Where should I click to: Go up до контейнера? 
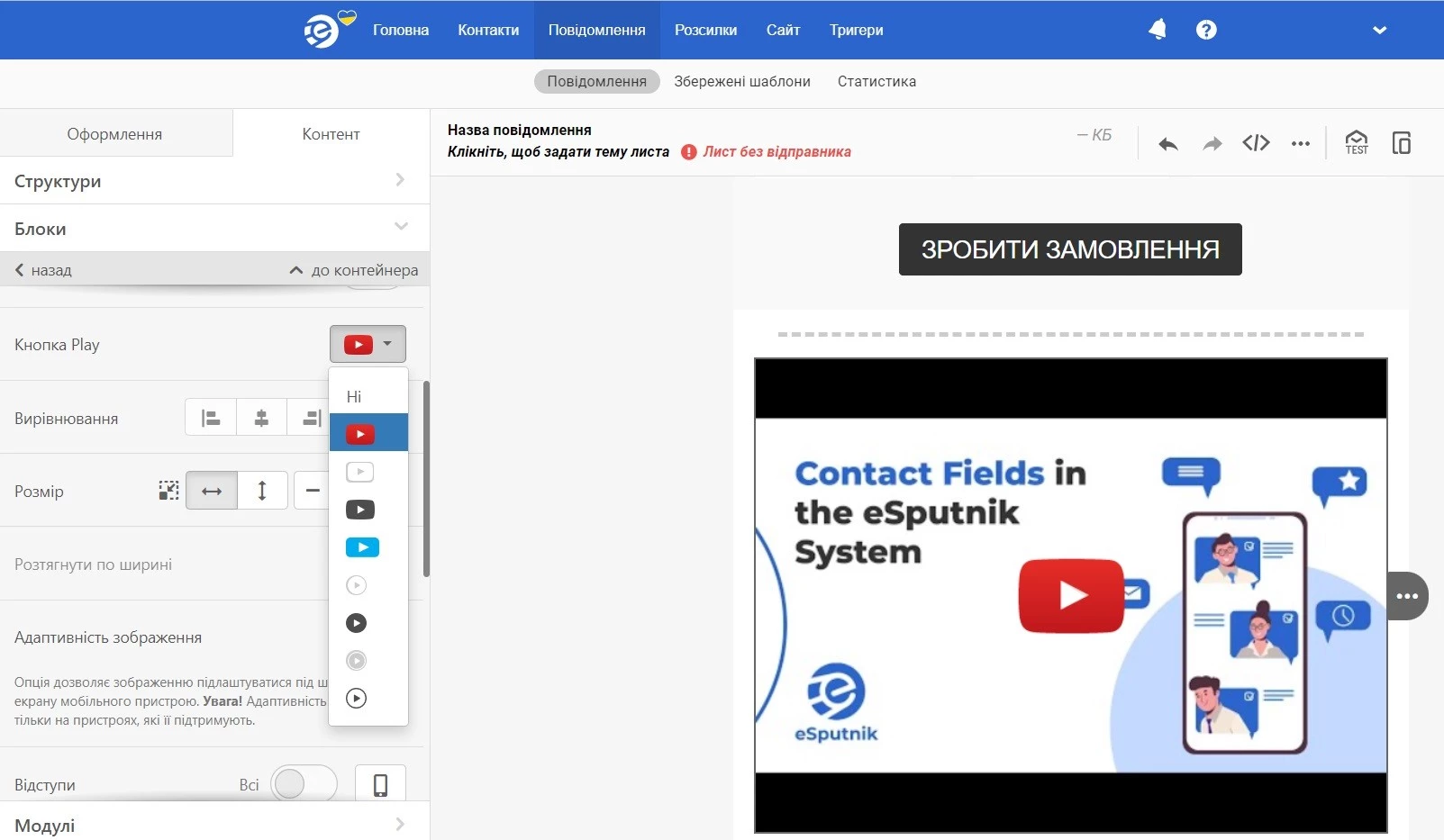354,270
